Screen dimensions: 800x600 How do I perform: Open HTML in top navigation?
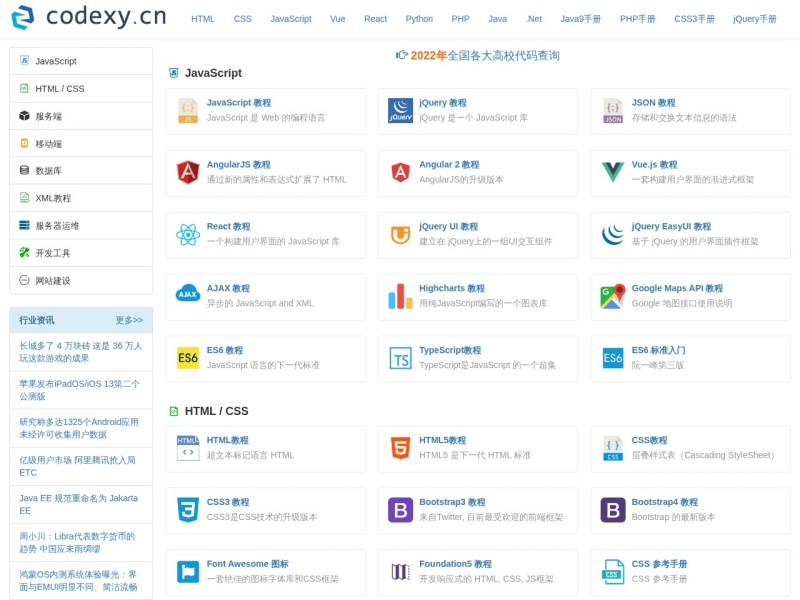(x=203, y=19)
